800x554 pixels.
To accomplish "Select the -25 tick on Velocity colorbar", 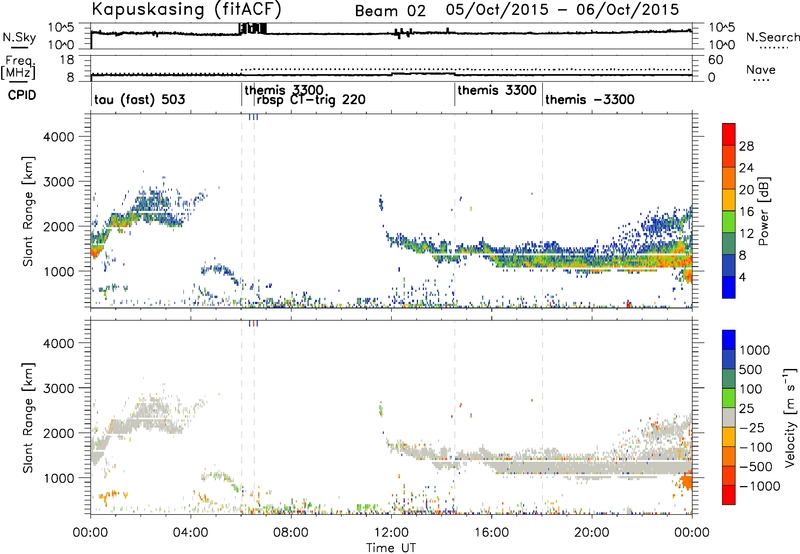I will [752, 427].
